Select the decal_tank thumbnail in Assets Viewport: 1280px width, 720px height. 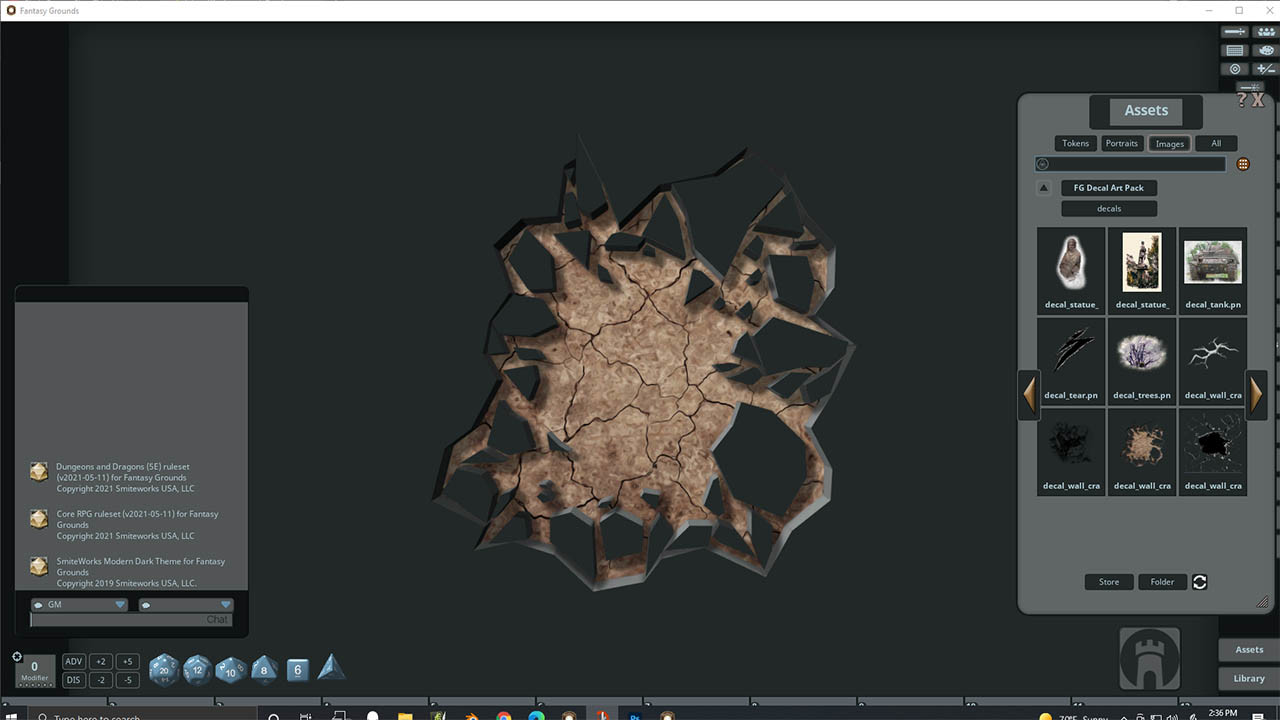(1213, 260)
